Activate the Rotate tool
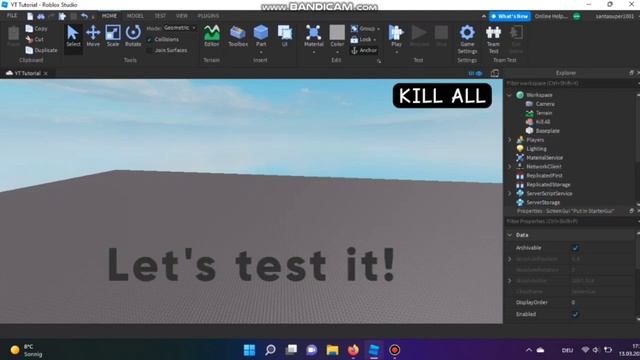The width and height of the screenshot is (640, 360). click(x=133, y=36)
